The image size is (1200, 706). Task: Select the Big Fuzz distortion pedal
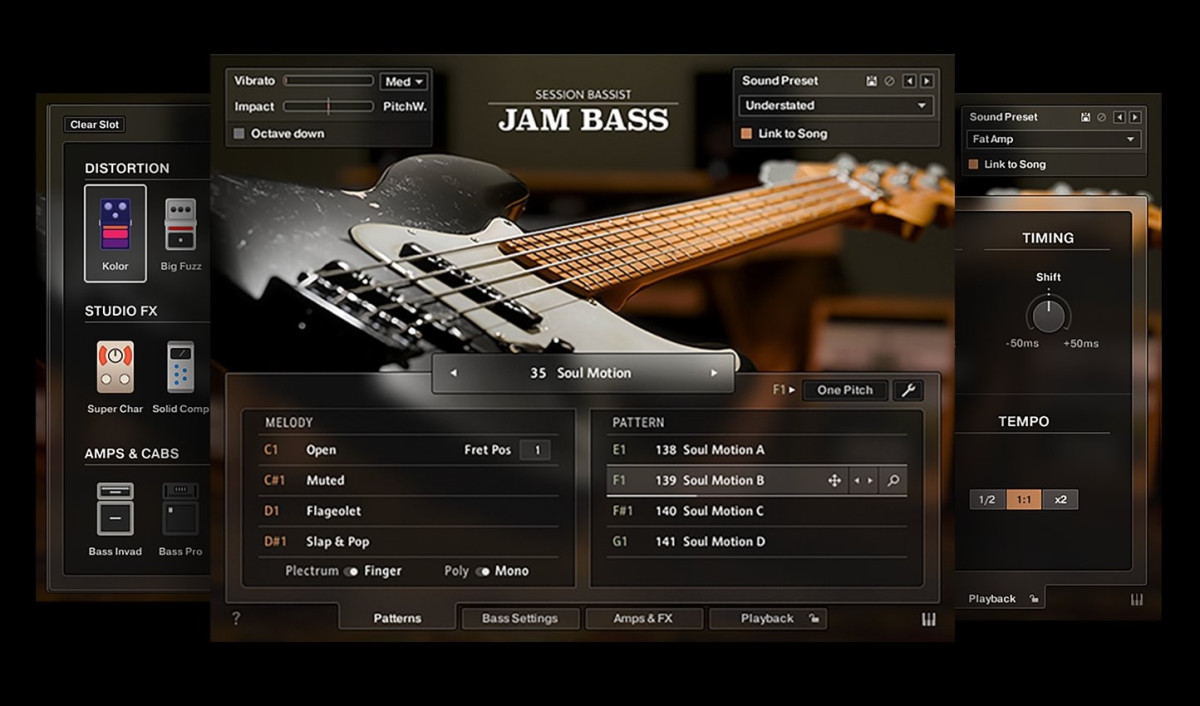pos(181,233)
